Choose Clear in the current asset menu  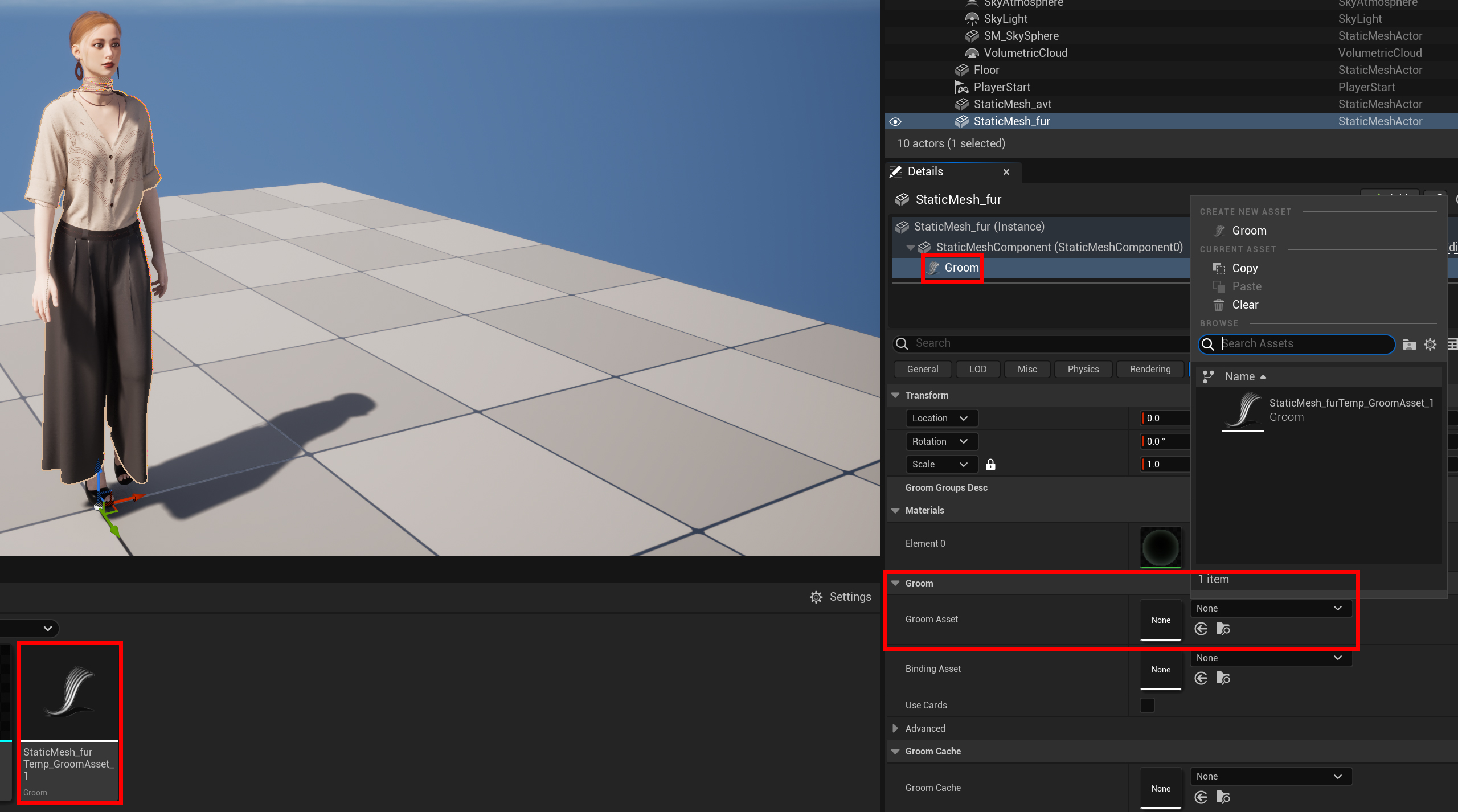[1245, 305]
